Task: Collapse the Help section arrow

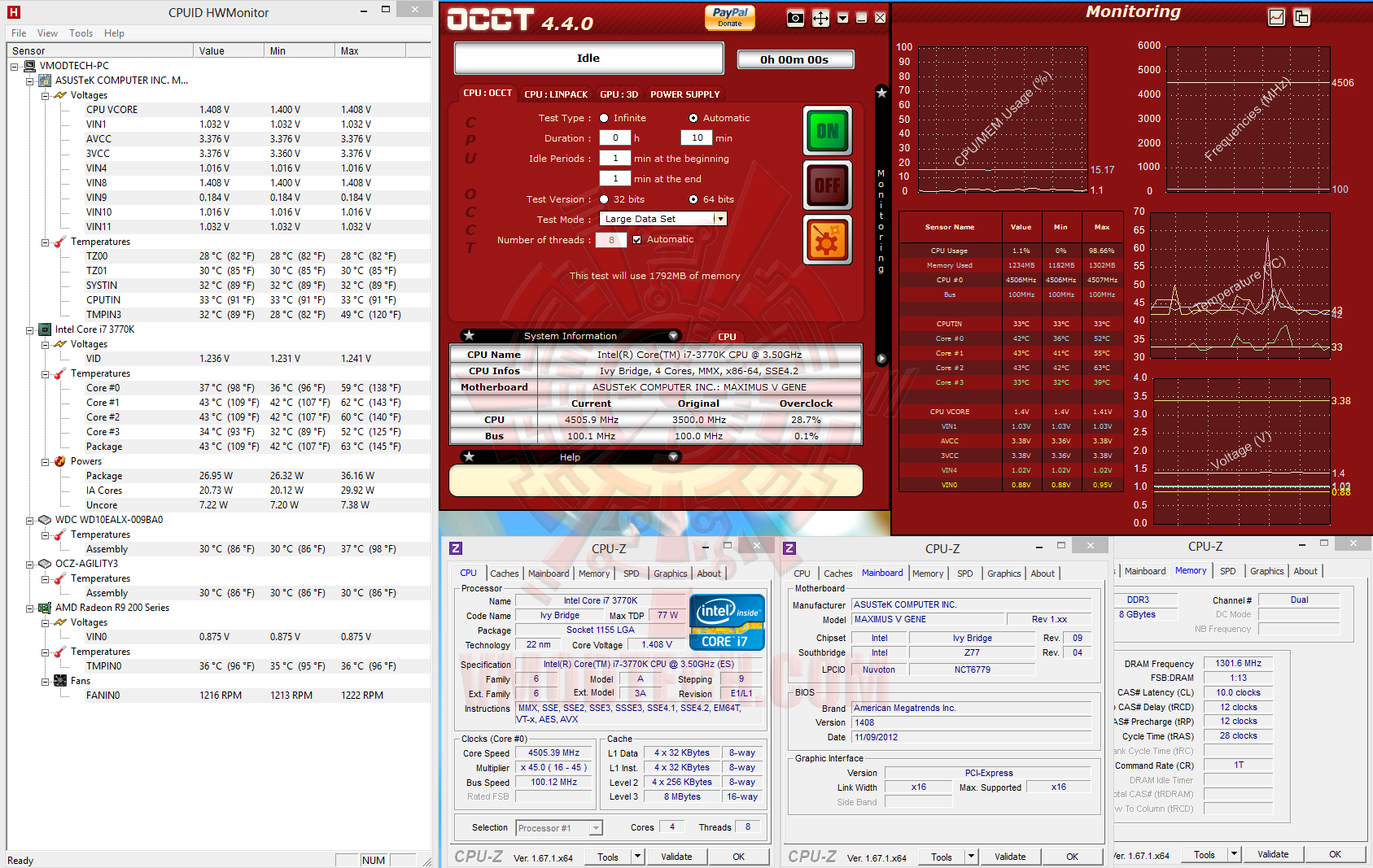Action: pyautogui.click(x=673, y=456)
